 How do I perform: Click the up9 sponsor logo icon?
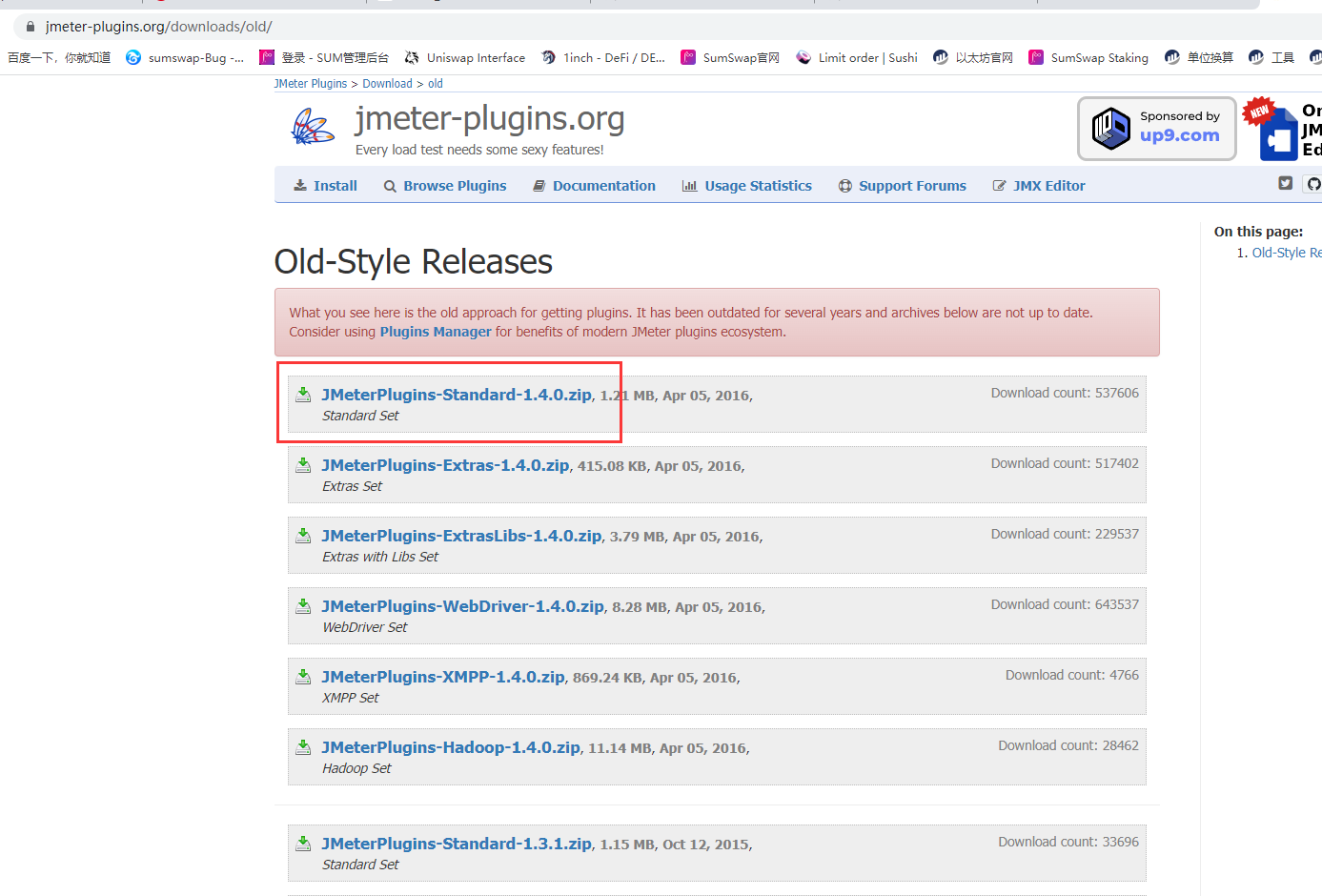(1110, 128)
